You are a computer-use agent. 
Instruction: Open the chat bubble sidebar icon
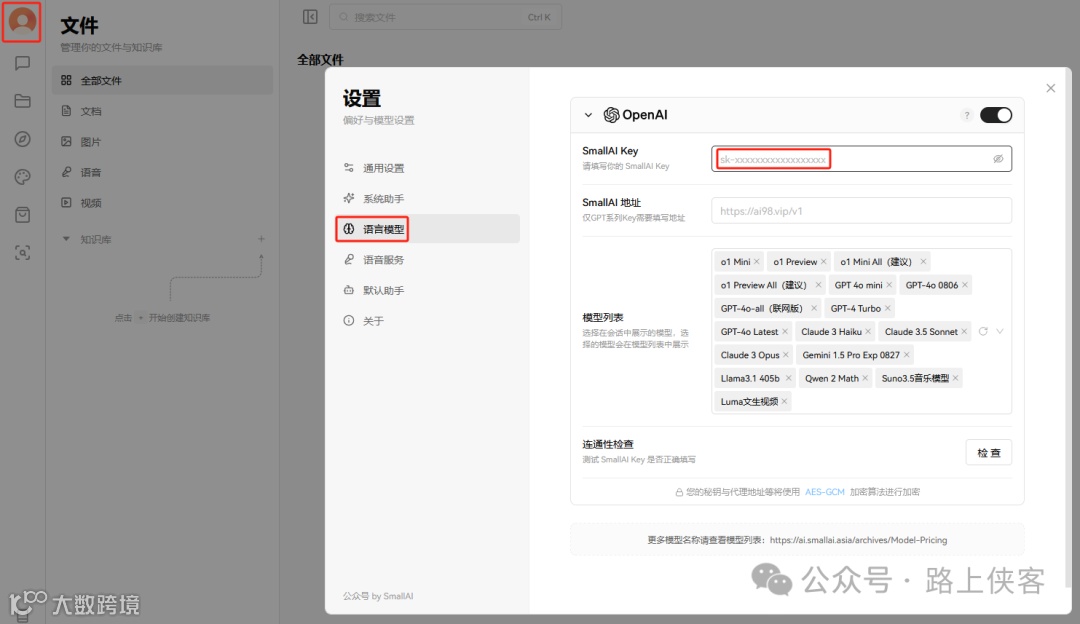tap(22, 63)
